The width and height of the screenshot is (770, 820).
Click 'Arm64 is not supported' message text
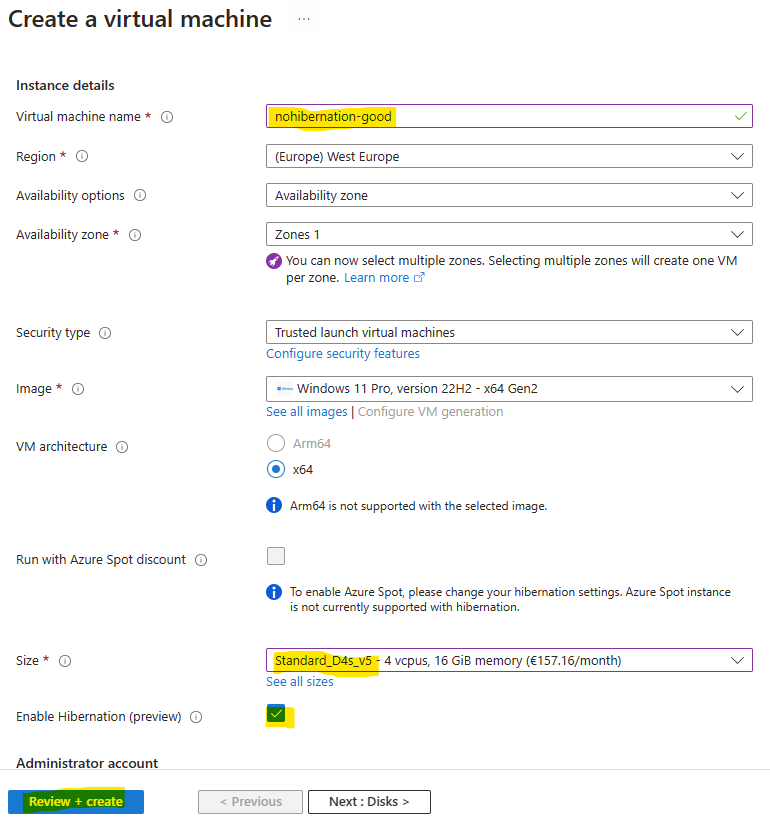click(418, 506)
